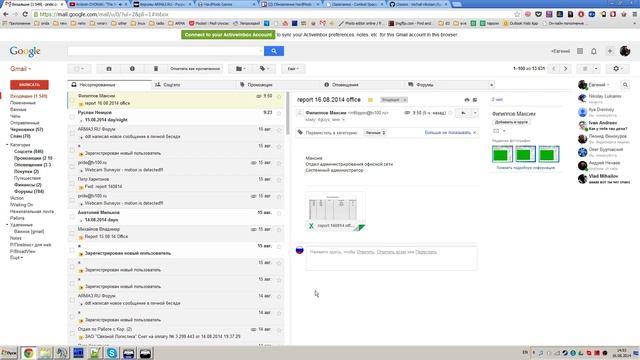Click the Reply link in reply box
Viewport: 640px width, 360px height.
click(365, 252)
